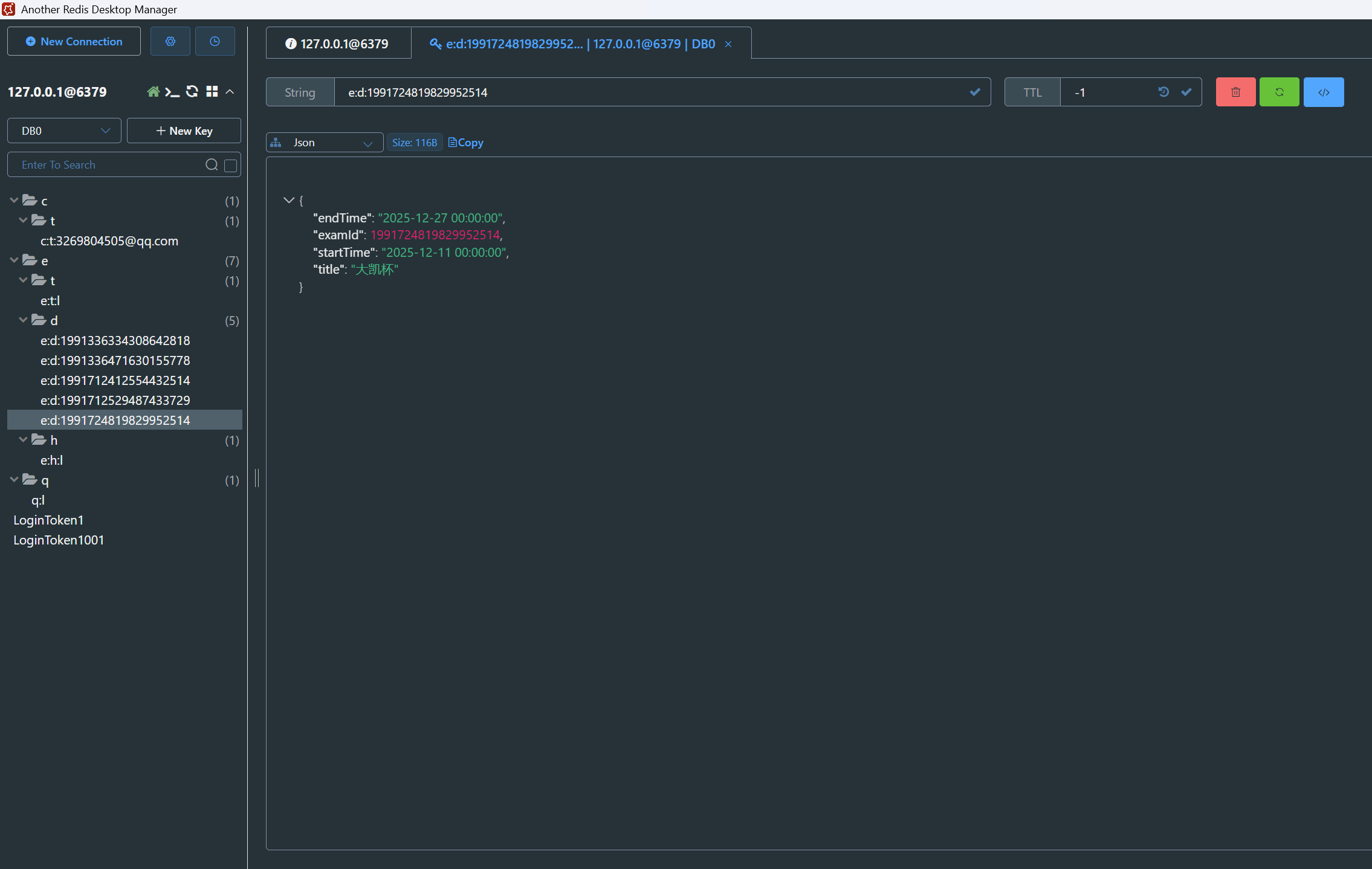Image resolution: width=1372 pixels, height=869 pixels.
Task: Toggle exact match search checkbox
Action: click(230, 165)
